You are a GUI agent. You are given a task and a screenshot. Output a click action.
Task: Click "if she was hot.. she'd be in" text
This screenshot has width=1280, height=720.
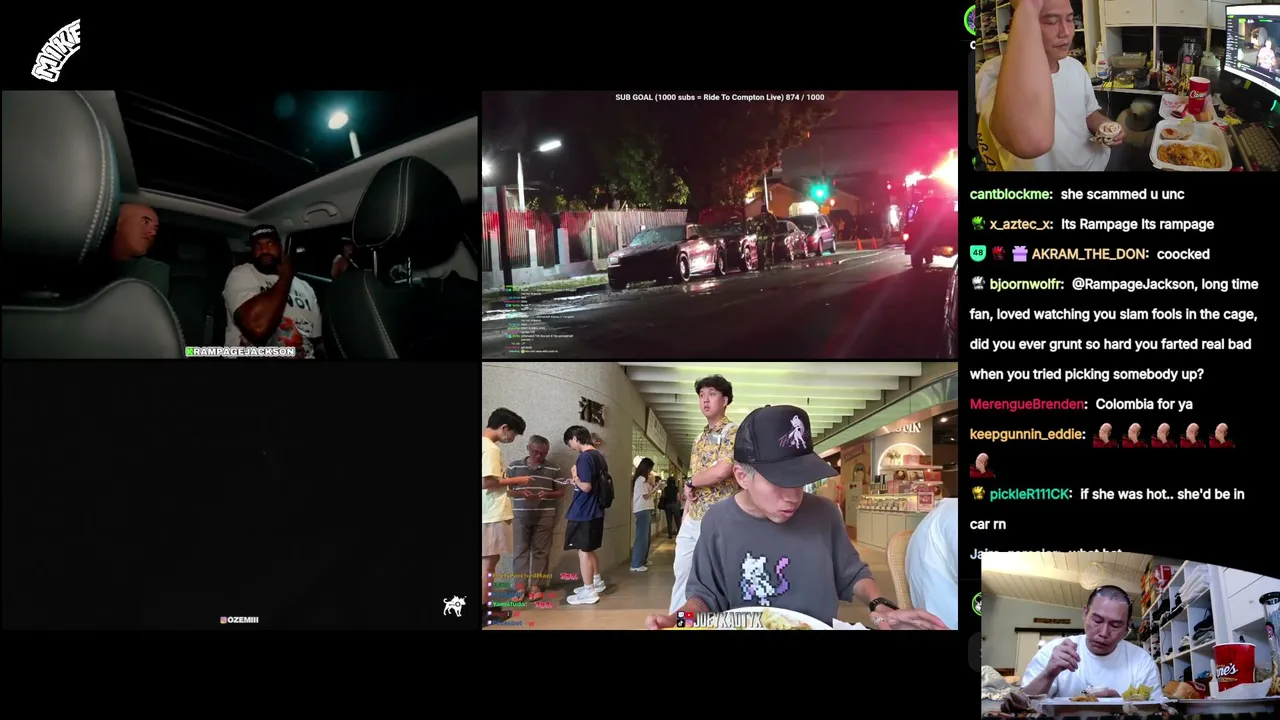1162,494
